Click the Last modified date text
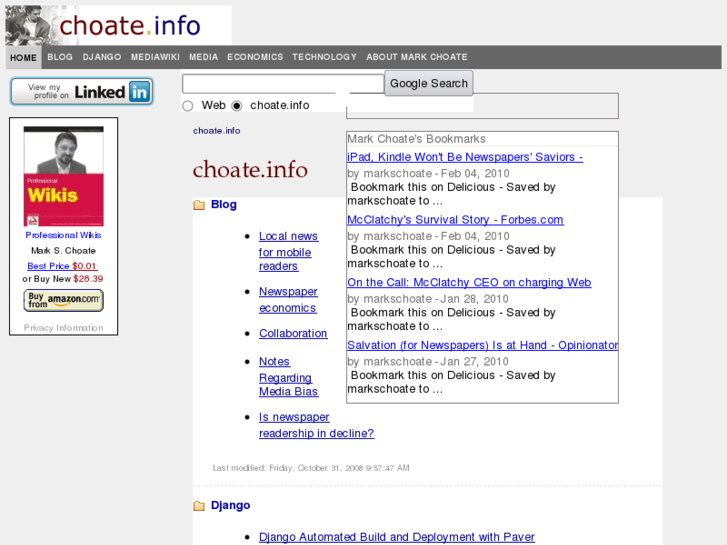Viewport: 727px width, 545px height. point(311,468)
